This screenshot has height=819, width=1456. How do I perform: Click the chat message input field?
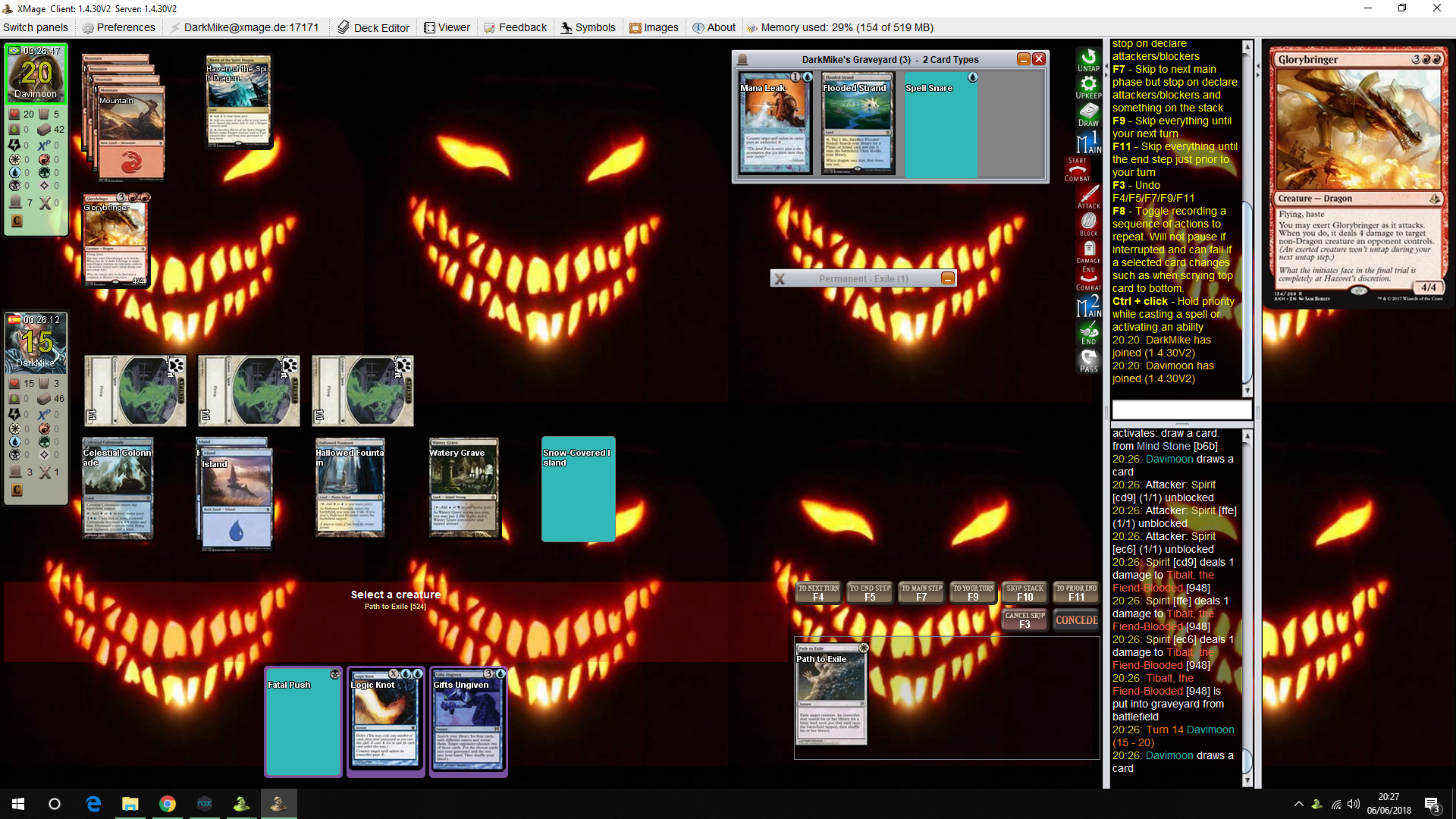(x=1181, y=410)
